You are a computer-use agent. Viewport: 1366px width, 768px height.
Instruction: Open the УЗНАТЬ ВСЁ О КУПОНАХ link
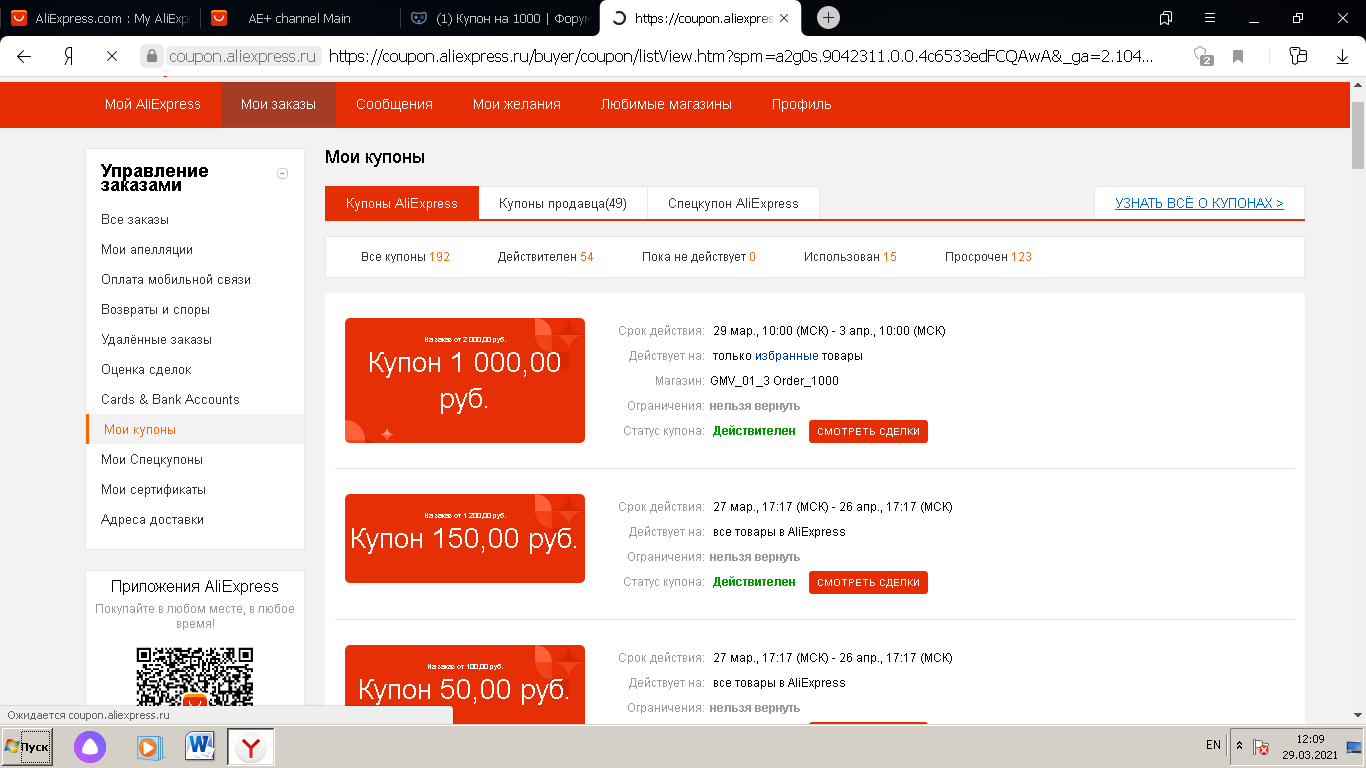[x=1199, y=203]
